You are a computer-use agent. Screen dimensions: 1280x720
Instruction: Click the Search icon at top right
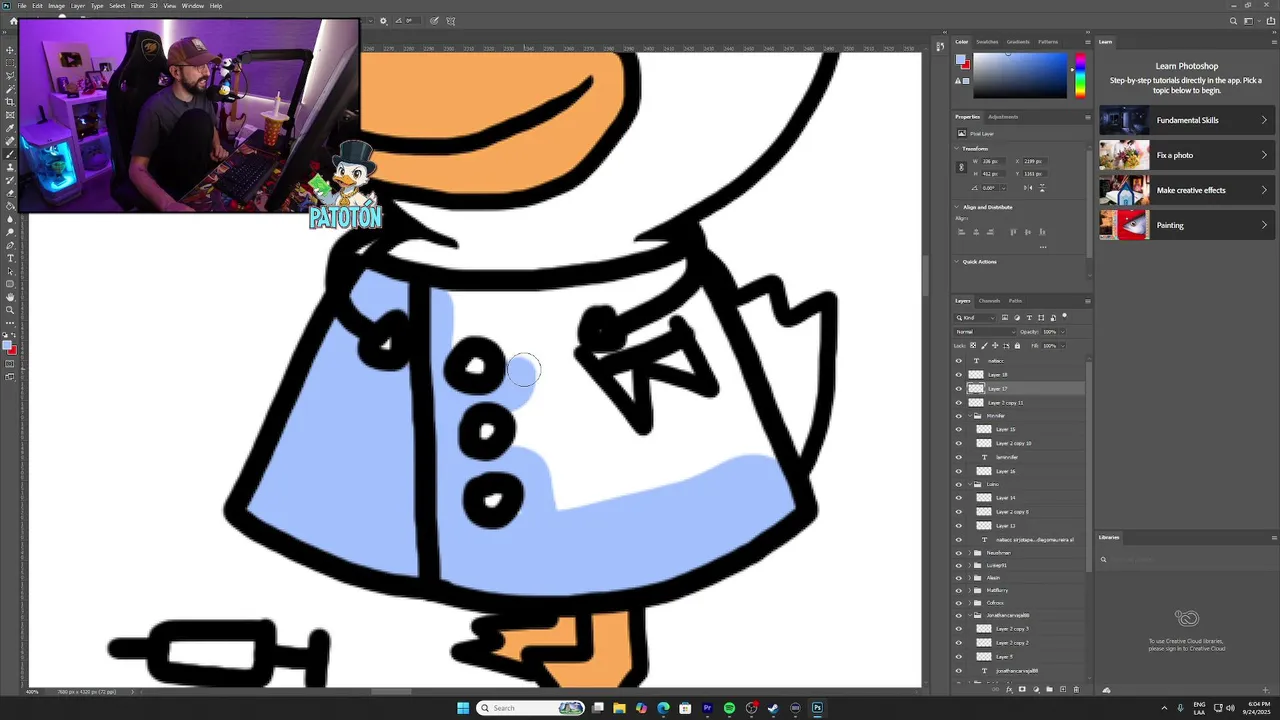(1232, 20)
